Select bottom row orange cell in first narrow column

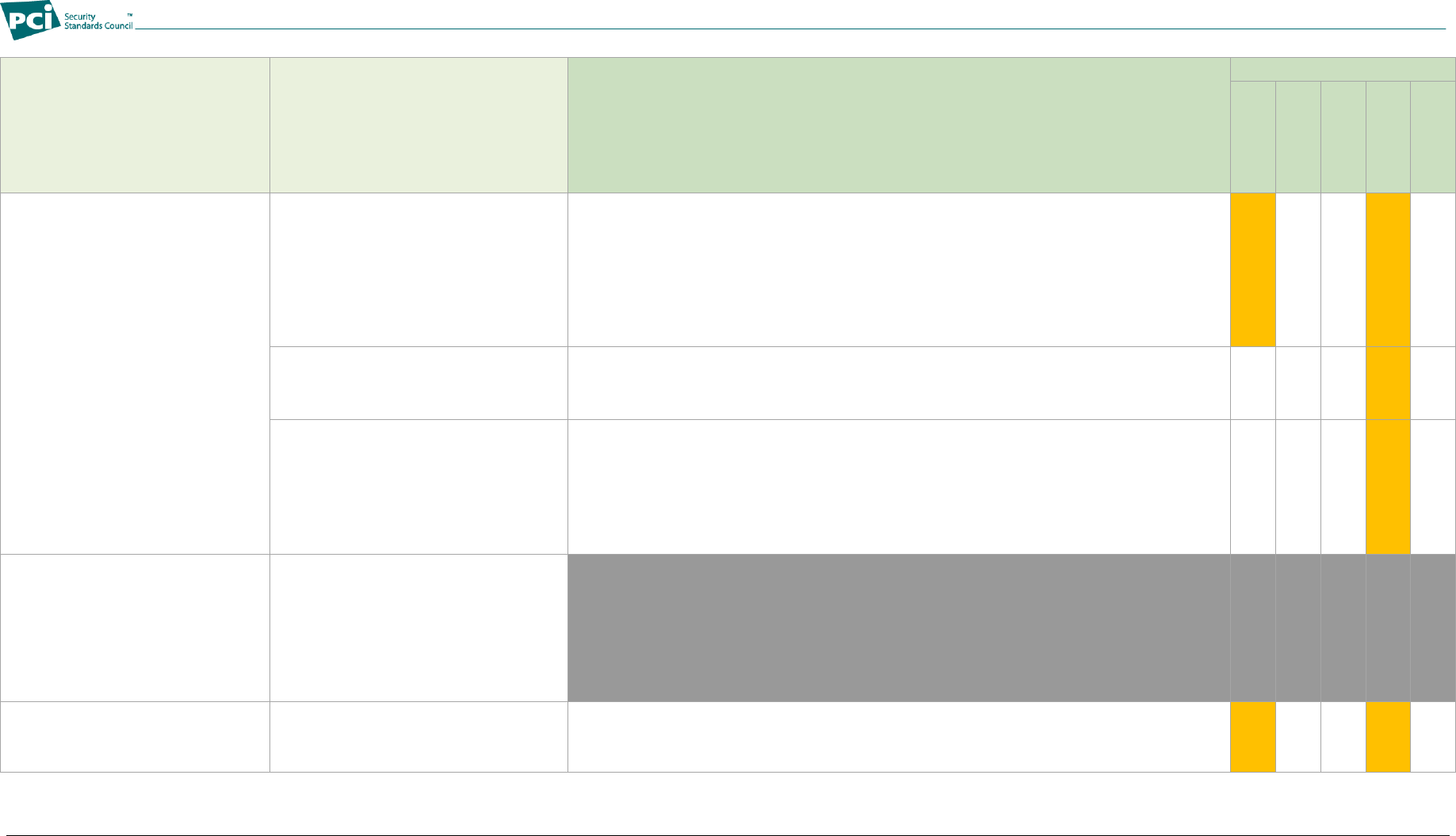pyautogui.click(x=1252, y=737)
